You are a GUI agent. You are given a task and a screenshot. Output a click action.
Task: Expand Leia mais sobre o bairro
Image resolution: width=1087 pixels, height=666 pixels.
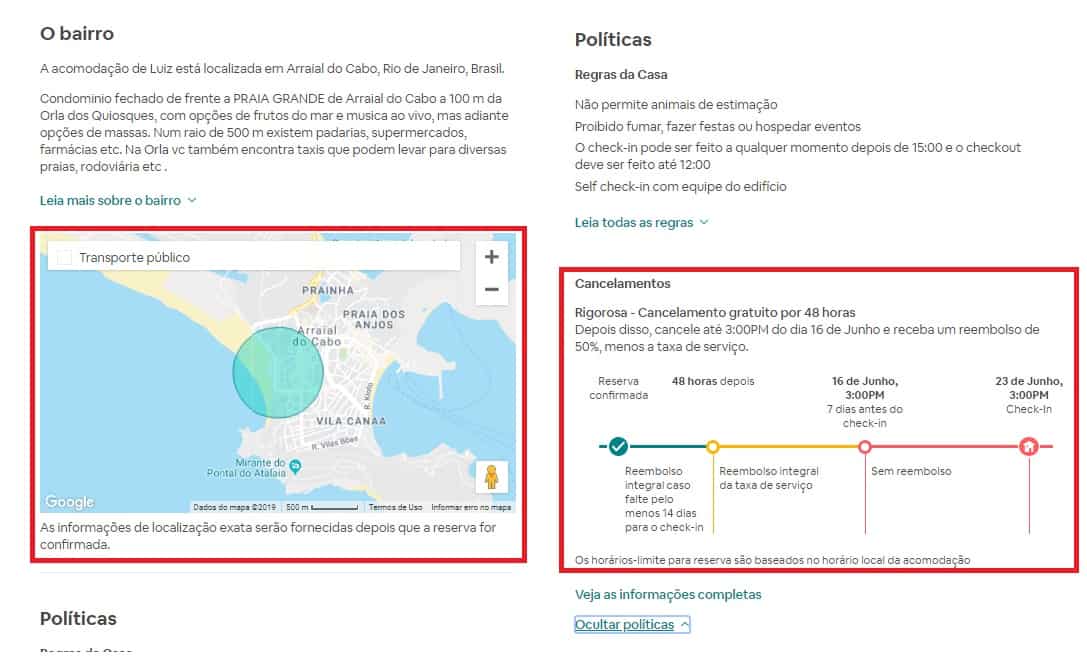118,200
